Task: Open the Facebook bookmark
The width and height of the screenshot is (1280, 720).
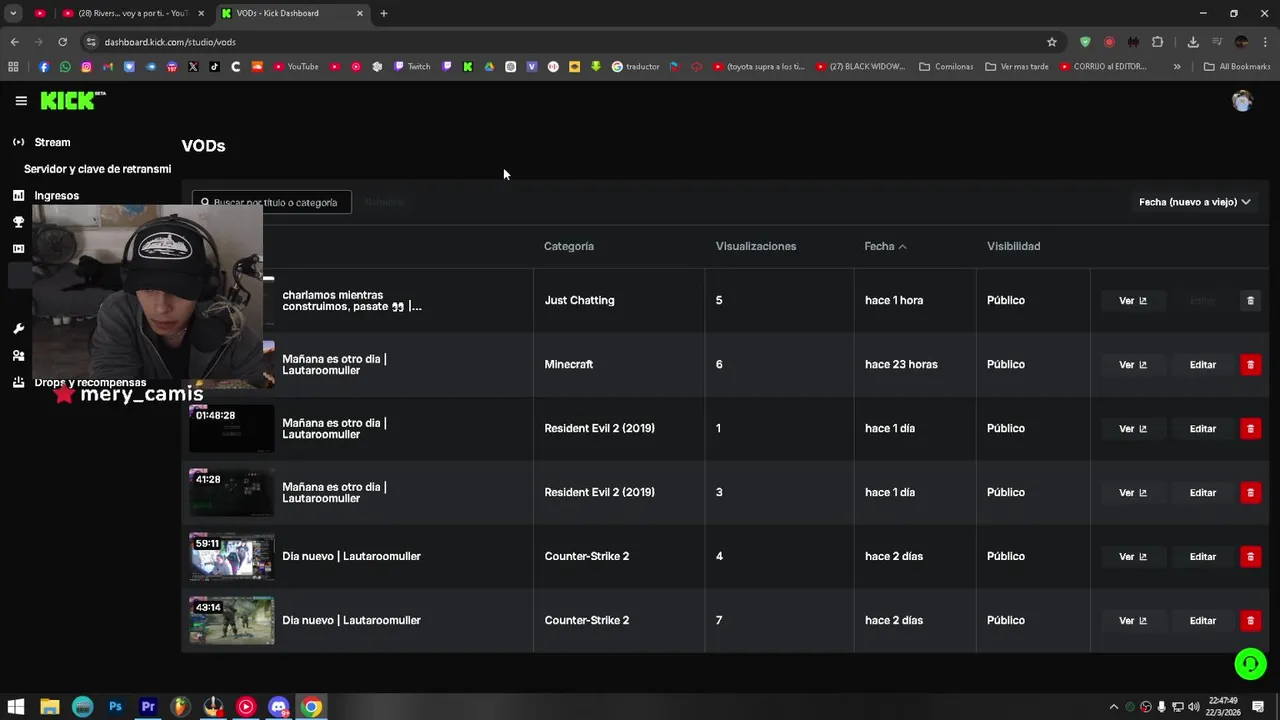Action: point(44,67)
